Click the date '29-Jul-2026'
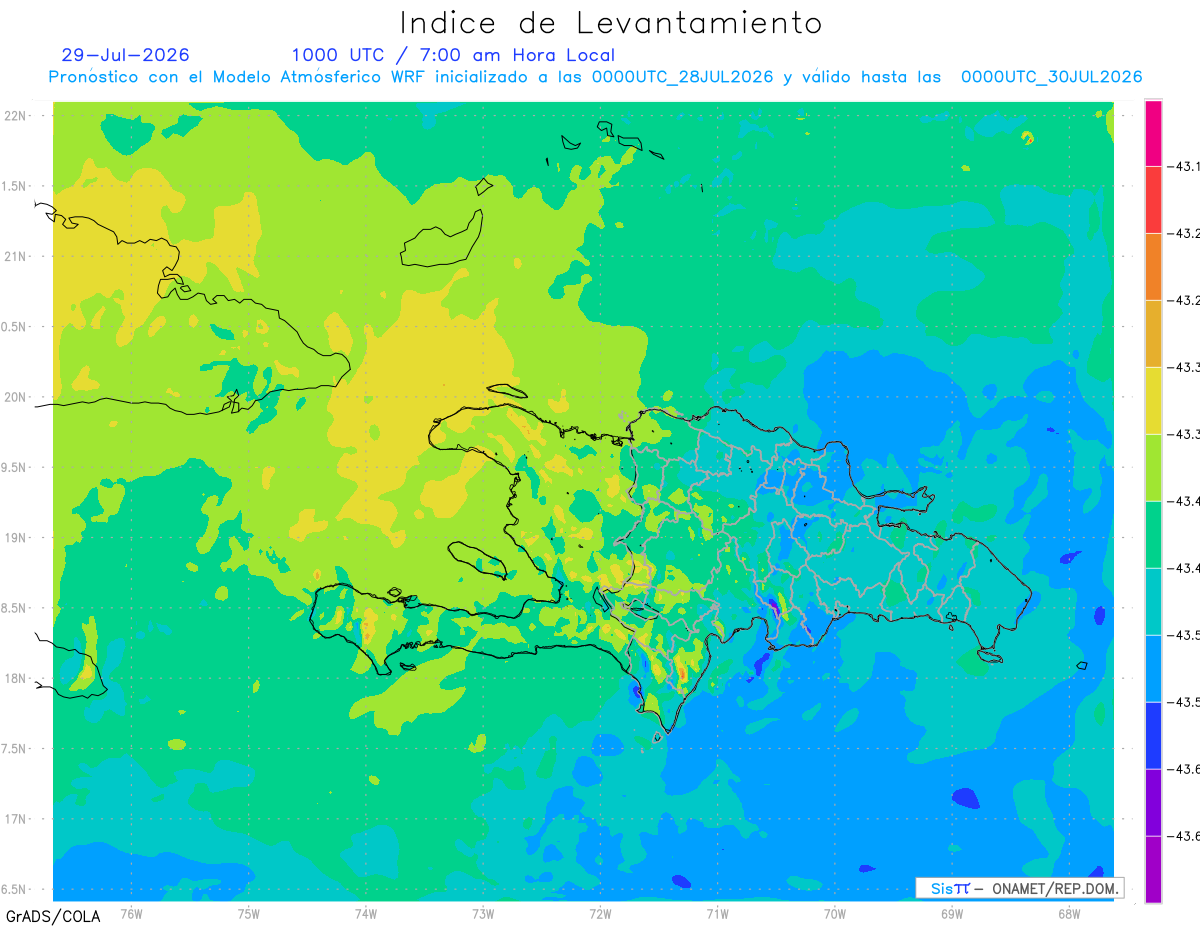This screenshot has width=1200, height=927. point(125,55)
